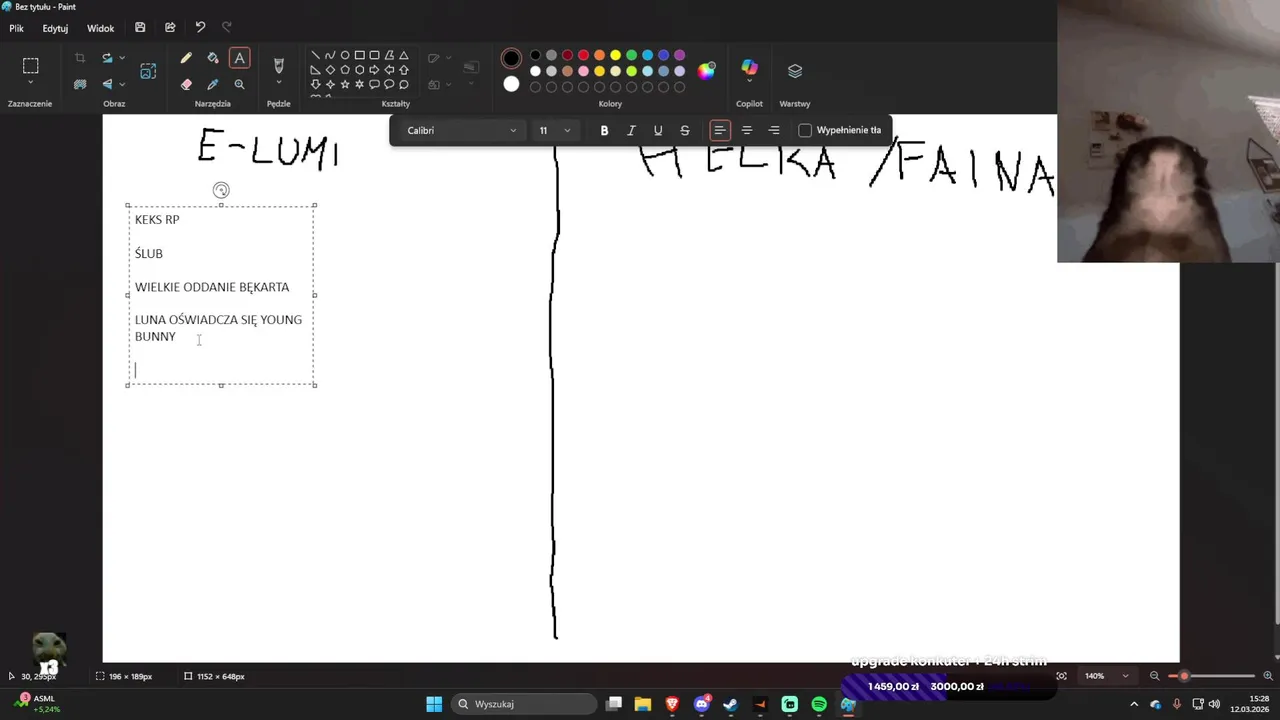Click the Save icon in title bar
The width and height of the screenshot is (1280, 720).
(140, 28)
